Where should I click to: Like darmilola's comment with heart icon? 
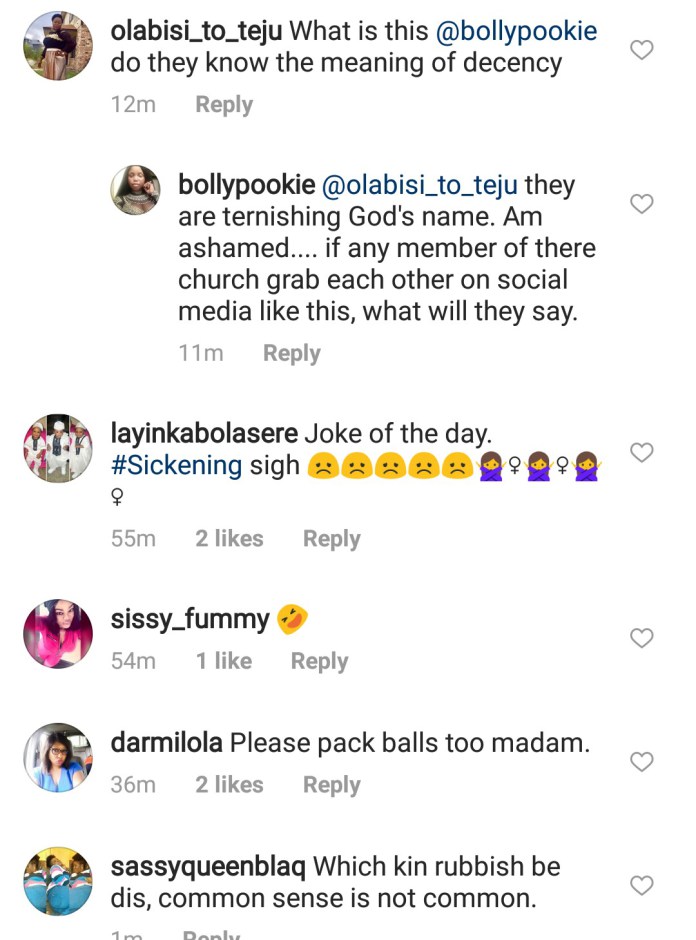click(x=642, y=762)
